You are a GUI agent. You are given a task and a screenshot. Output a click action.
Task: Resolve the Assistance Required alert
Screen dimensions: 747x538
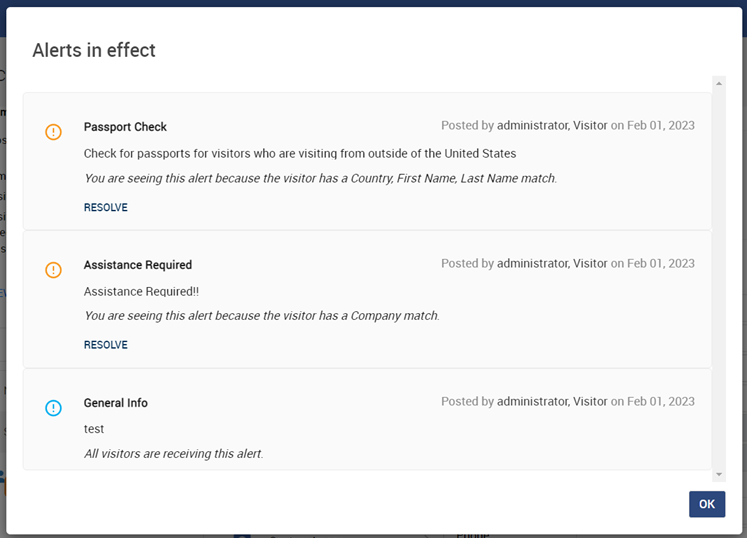[106, 345]
